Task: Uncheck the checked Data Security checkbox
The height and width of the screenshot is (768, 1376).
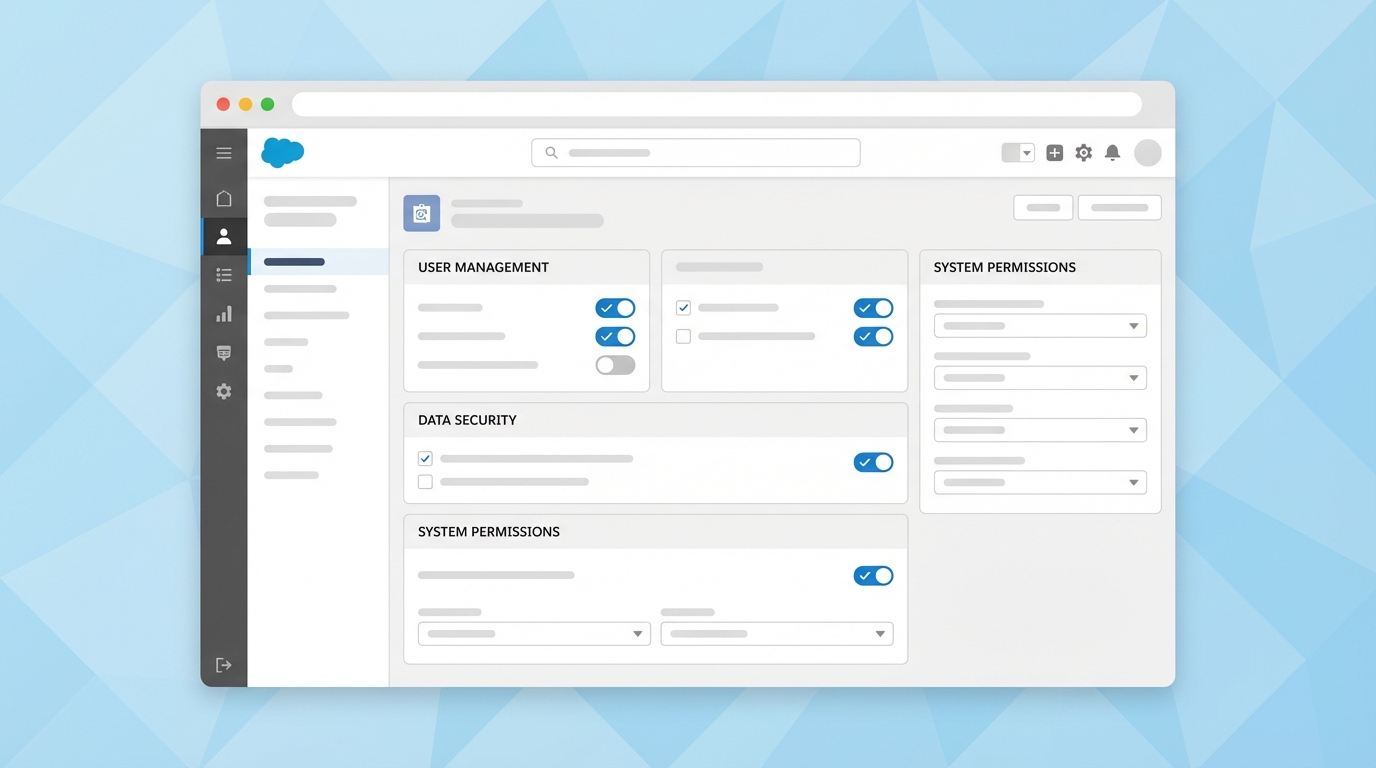Action: (x=424, y=457)
